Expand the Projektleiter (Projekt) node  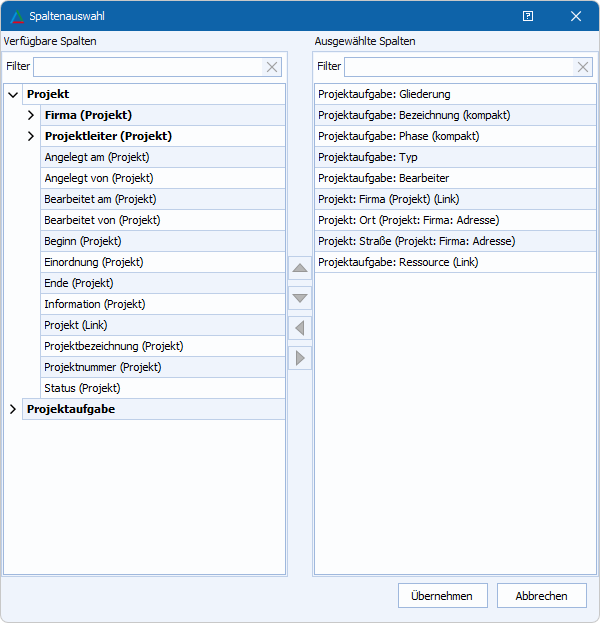tap(32, 136)
